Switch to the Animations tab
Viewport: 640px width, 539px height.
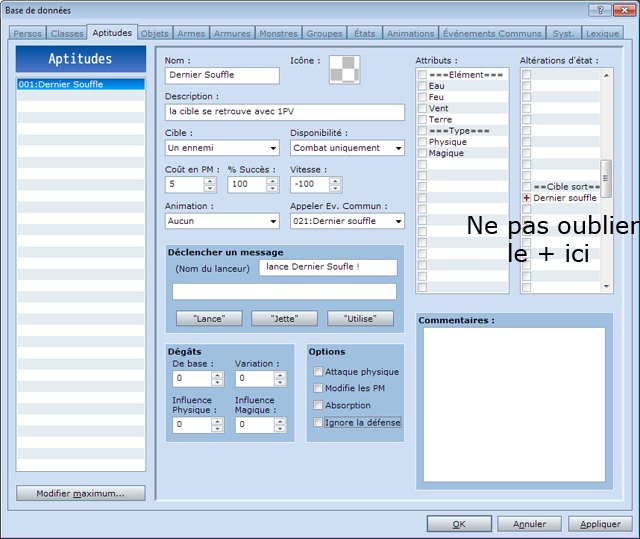[410, 33]
